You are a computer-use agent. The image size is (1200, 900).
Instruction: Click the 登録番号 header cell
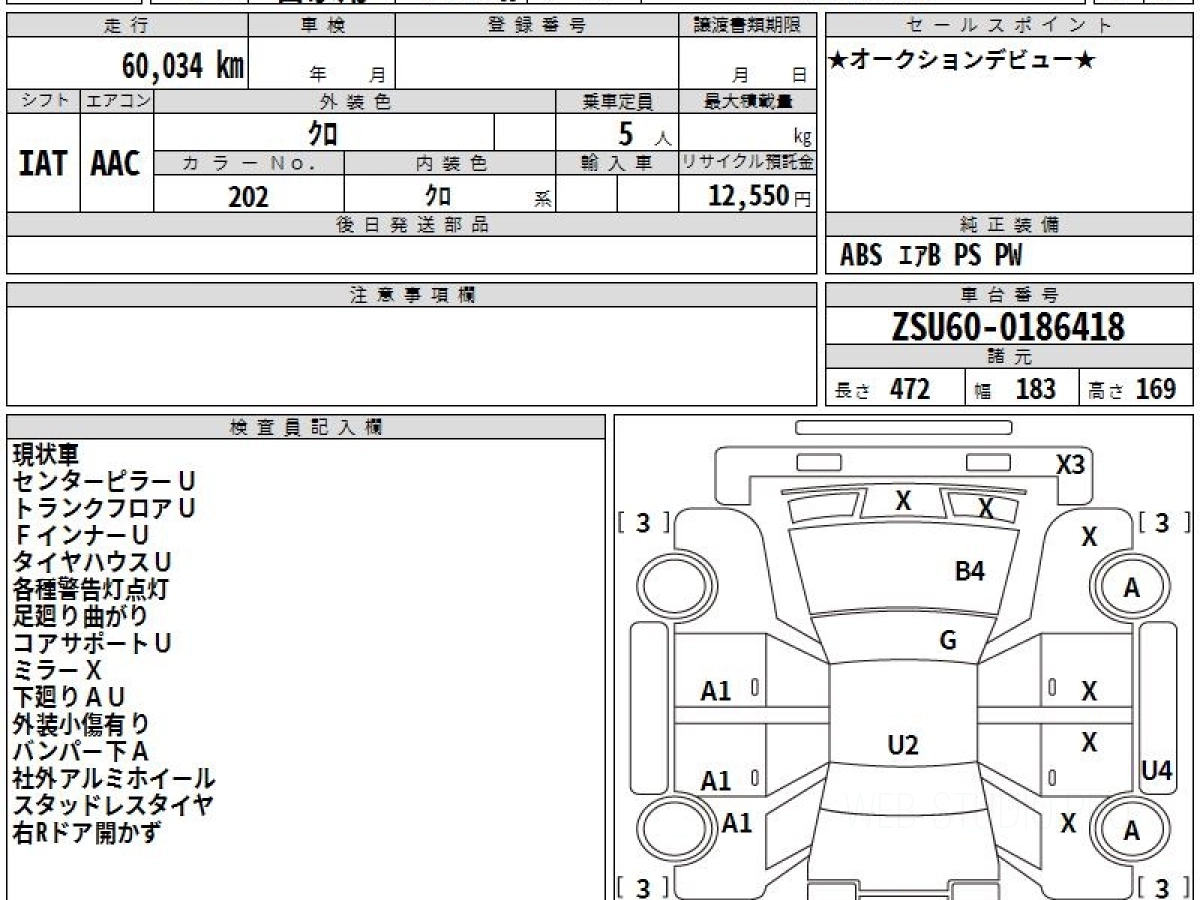[x=537, y=26]
